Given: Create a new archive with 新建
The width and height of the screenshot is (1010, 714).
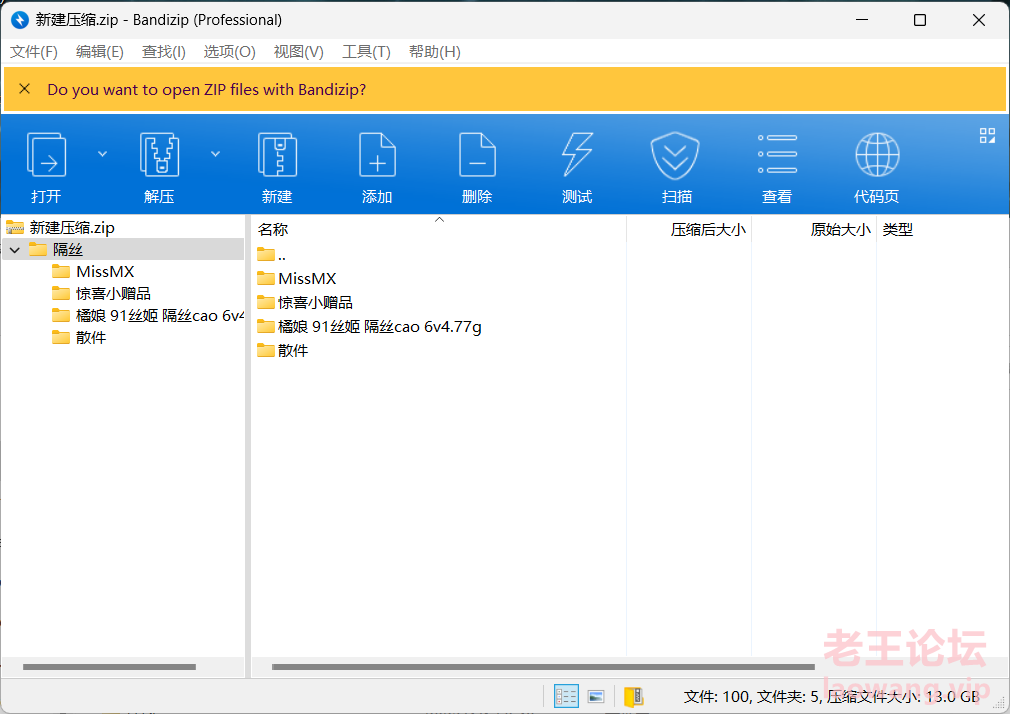Looking at the screenshot, I should [x=277, y=155].
